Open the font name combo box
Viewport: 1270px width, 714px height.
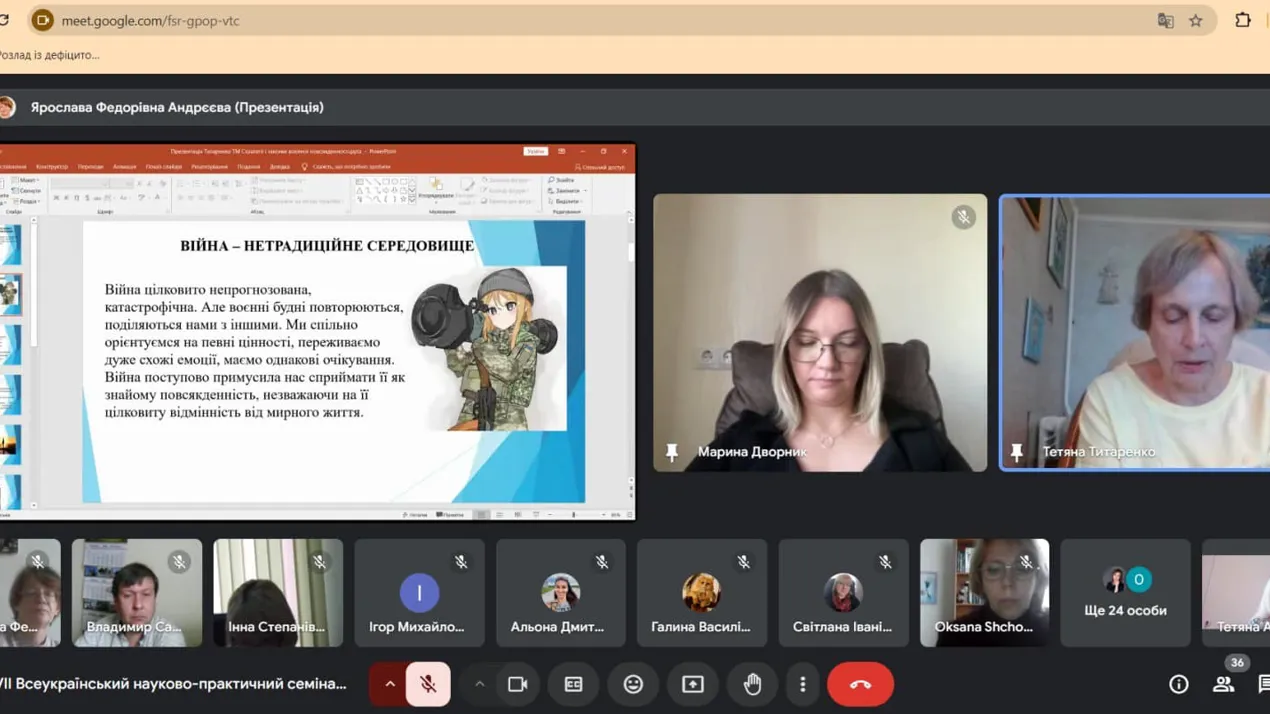(80, 184)
